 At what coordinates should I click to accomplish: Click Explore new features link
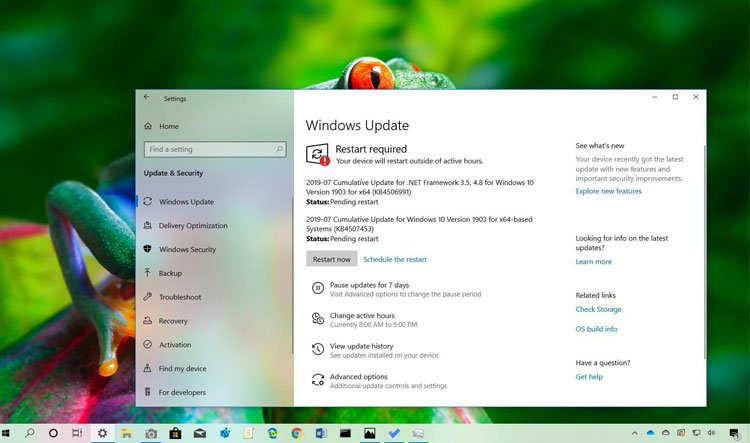[608, 191]
